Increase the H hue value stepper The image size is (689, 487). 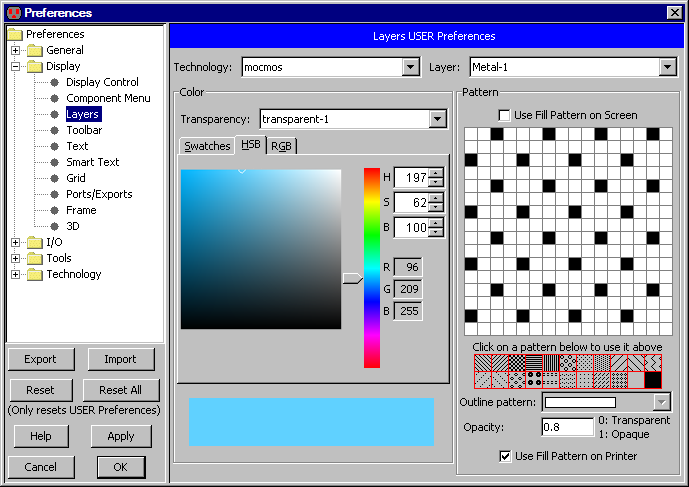click(x=435, y=173)
